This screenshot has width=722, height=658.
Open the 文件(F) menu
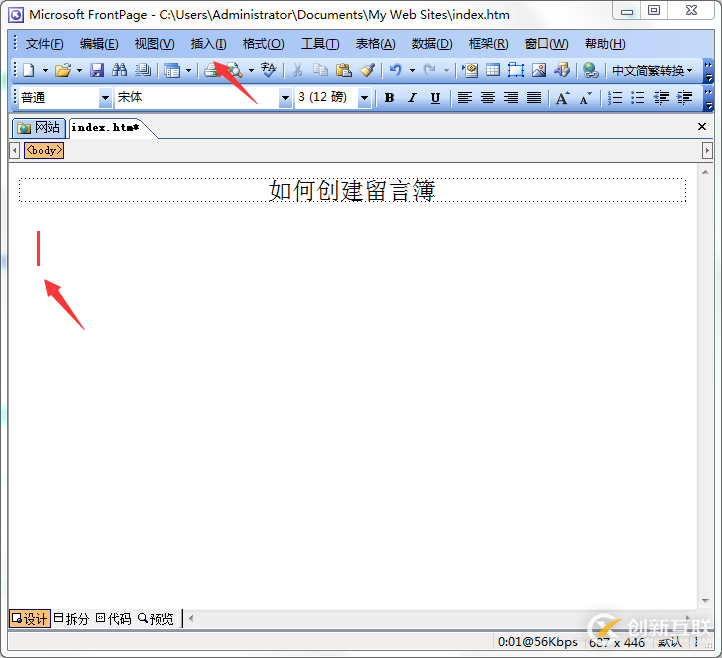pos(45,44)
